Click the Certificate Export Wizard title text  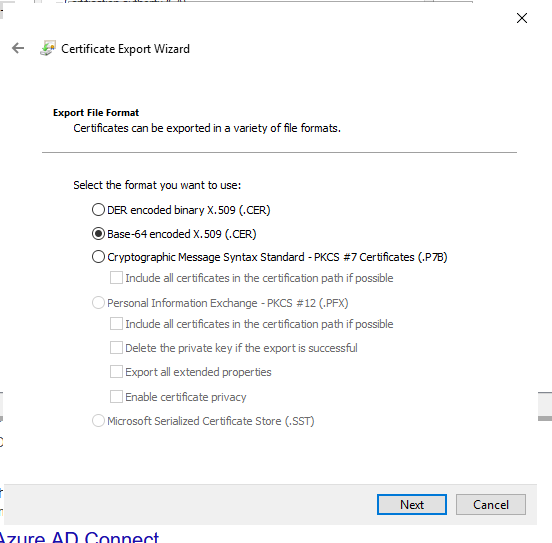click(125, 49)
